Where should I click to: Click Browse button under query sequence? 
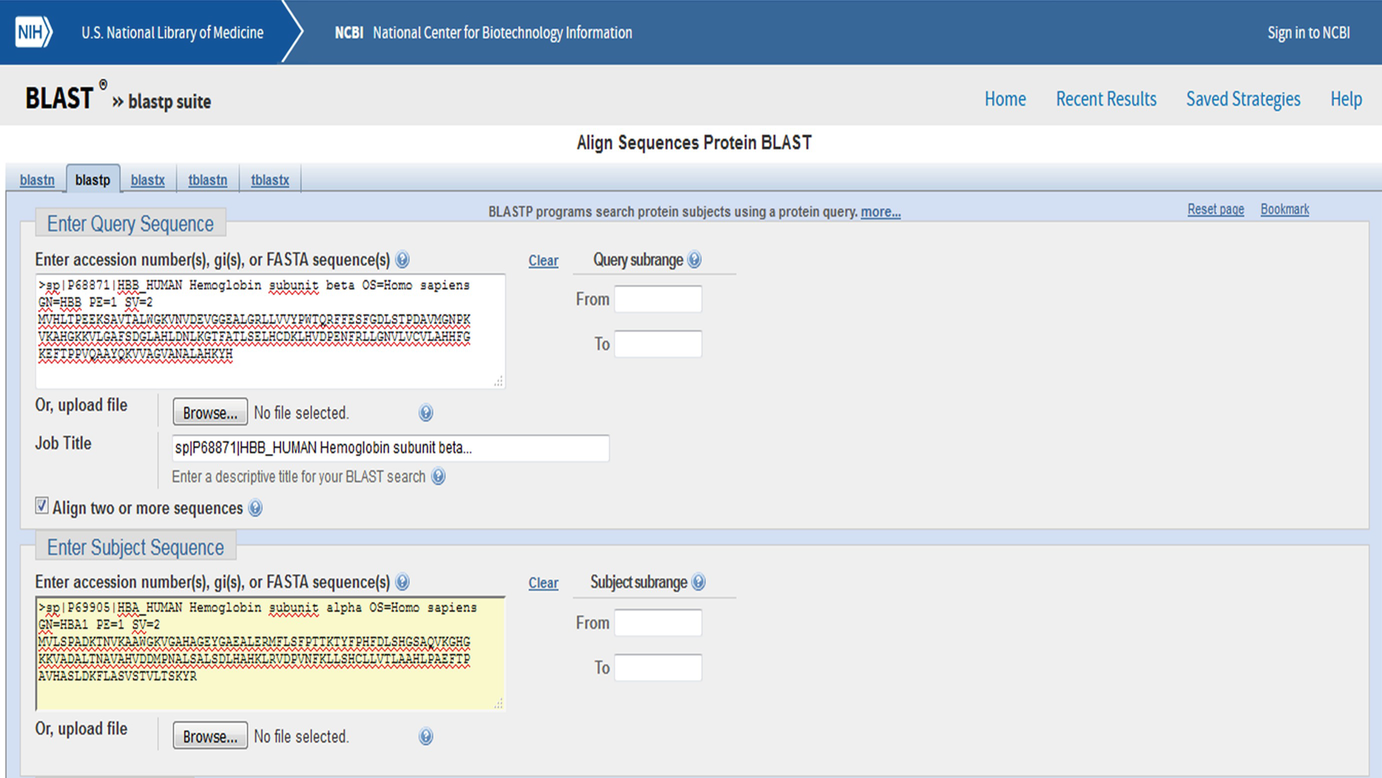tap(210, 412)
